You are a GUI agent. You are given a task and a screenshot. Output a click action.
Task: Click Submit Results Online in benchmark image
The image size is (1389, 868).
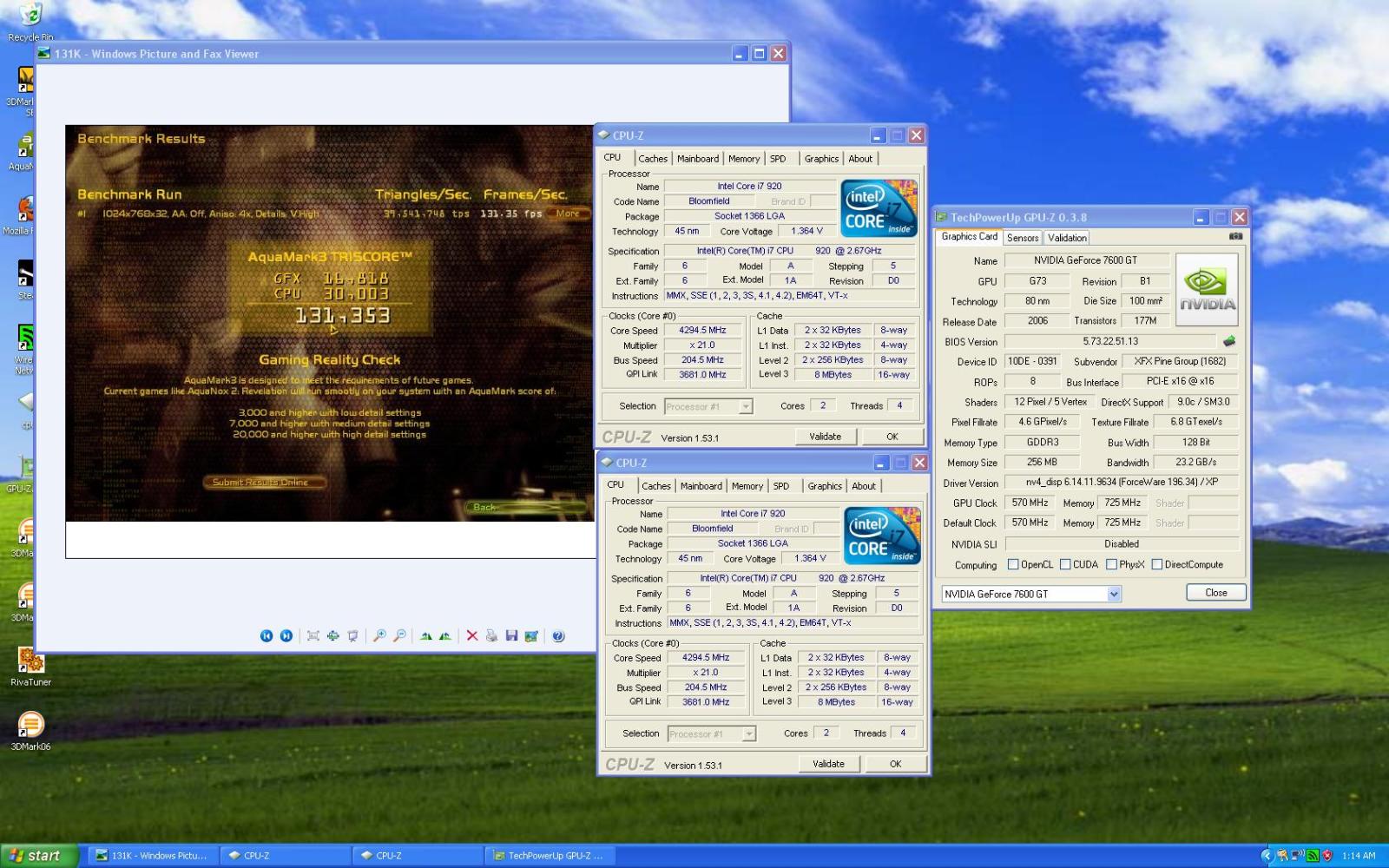point(265,482)
